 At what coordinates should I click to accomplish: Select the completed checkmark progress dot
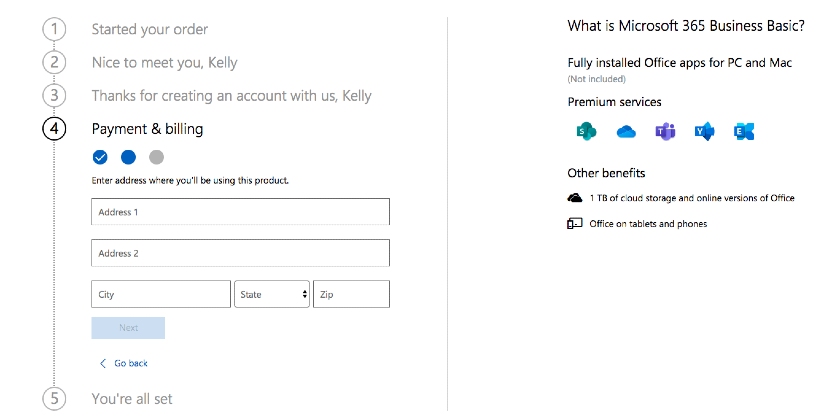coord(100,157)
